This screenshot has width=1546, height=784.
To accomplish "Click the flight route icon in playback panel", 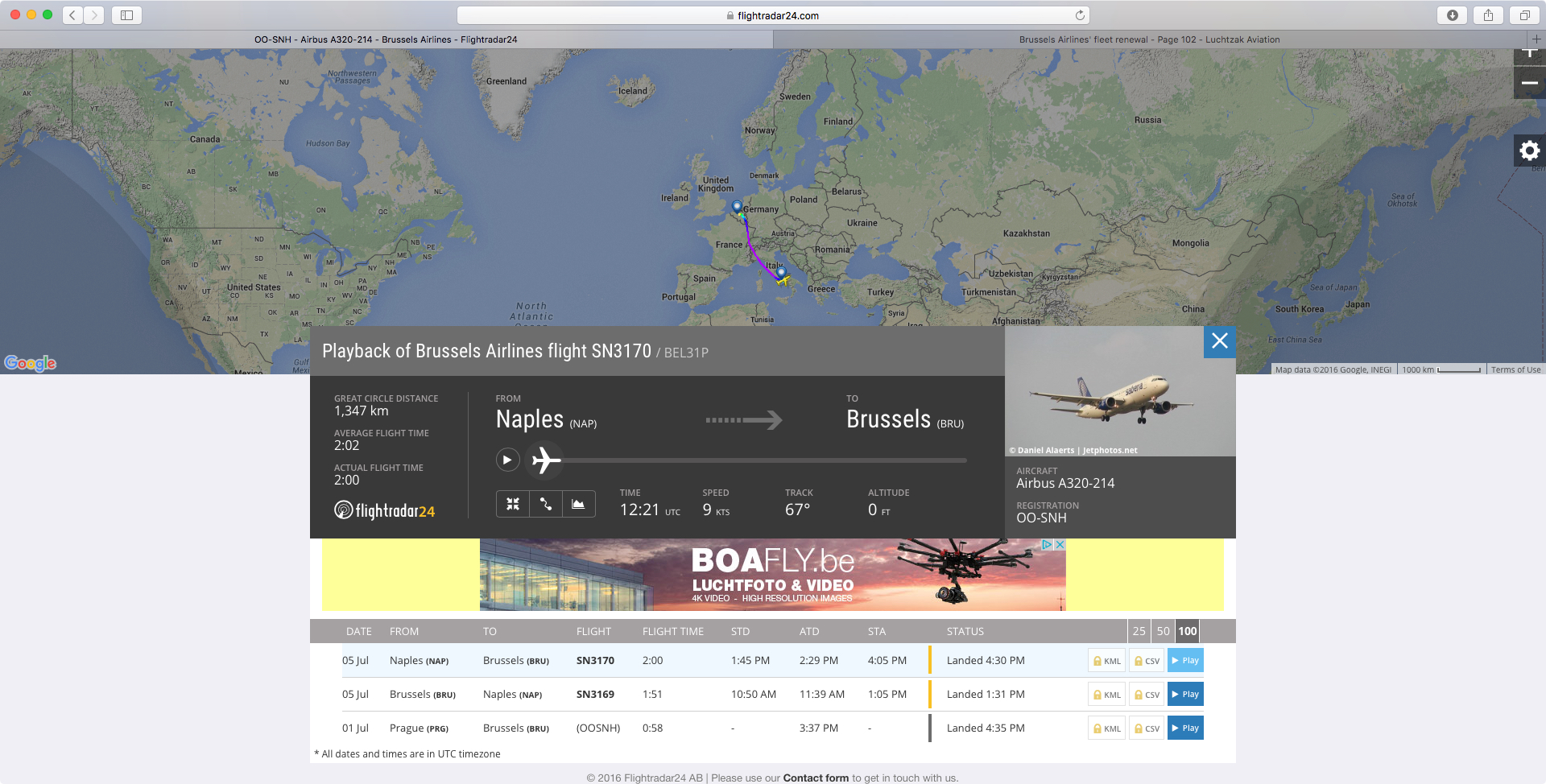I will pyautogui.click(x=546, y=504).
